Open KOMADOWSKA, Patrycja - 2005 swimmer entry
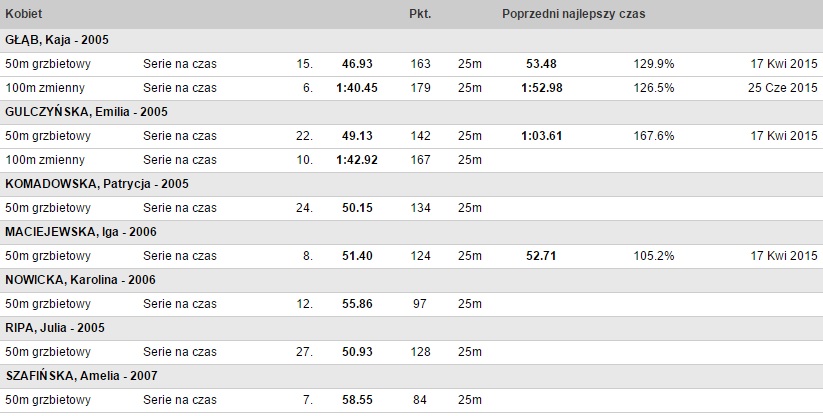The image size is (823, 416). coord(97,184)
